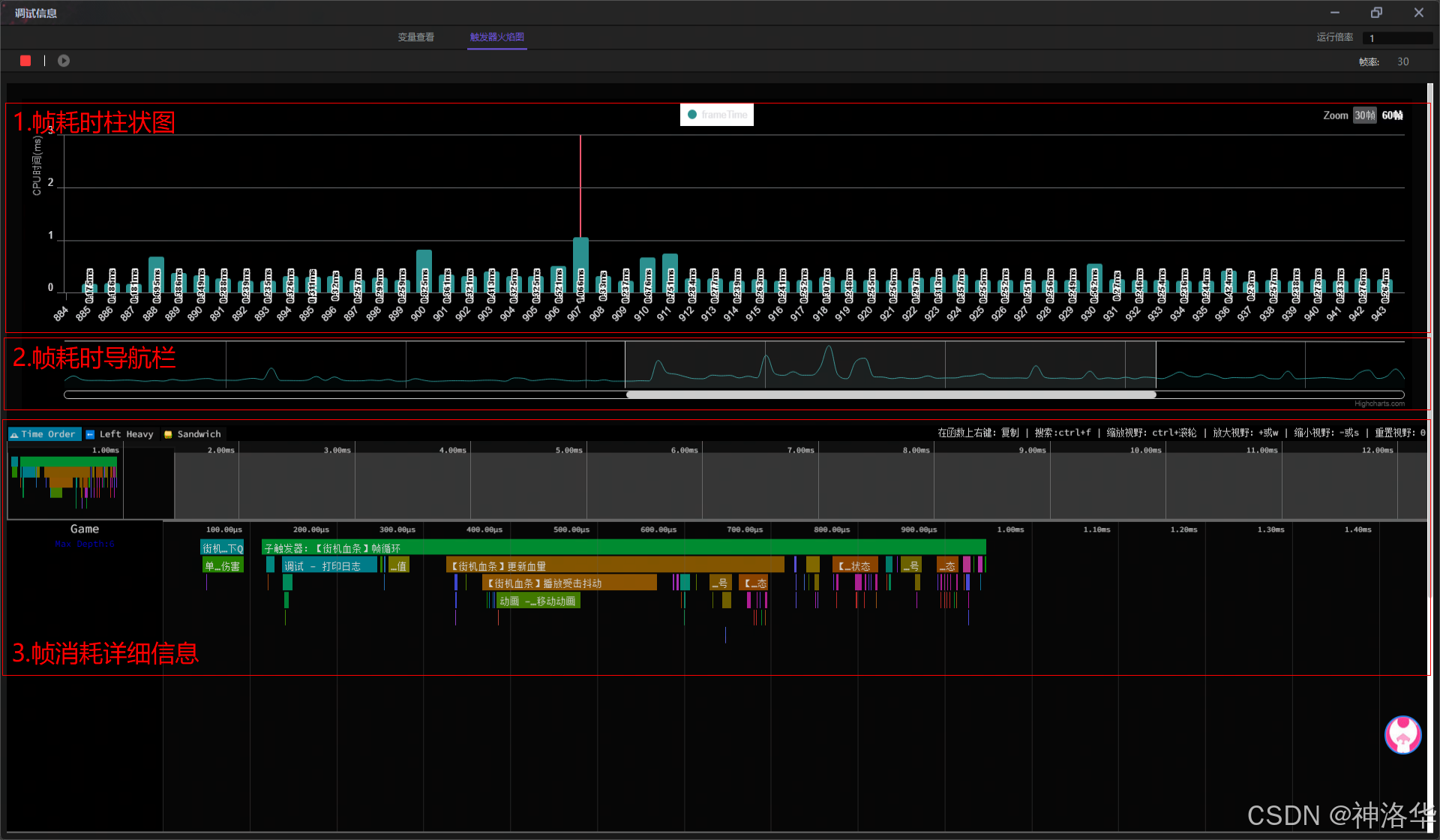
Task: Switch to the 变量查看 tab
Action: pyautogui.click(x=415, y=37)
